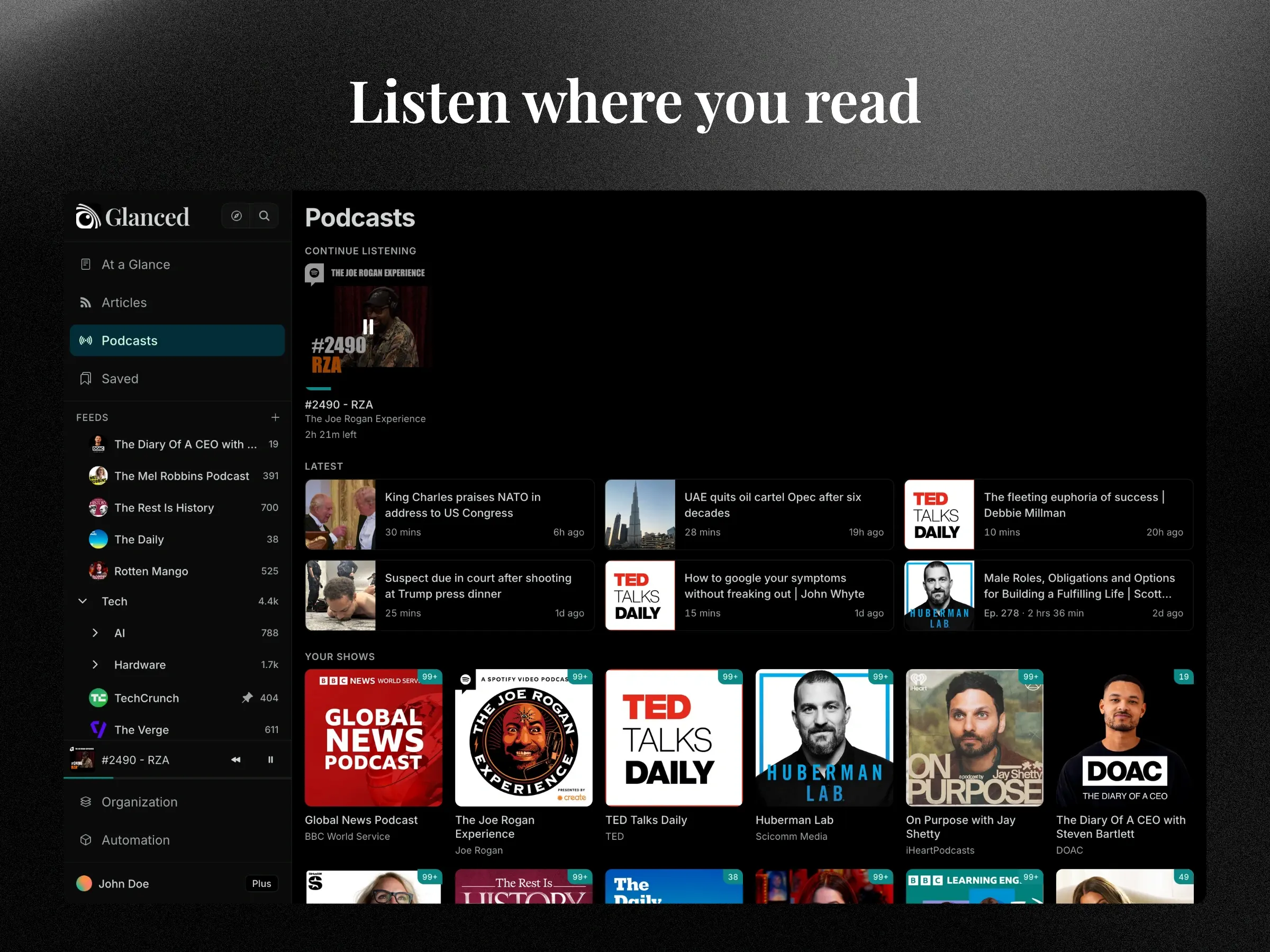Click the mini player progress bar

(x=177, y=777)
